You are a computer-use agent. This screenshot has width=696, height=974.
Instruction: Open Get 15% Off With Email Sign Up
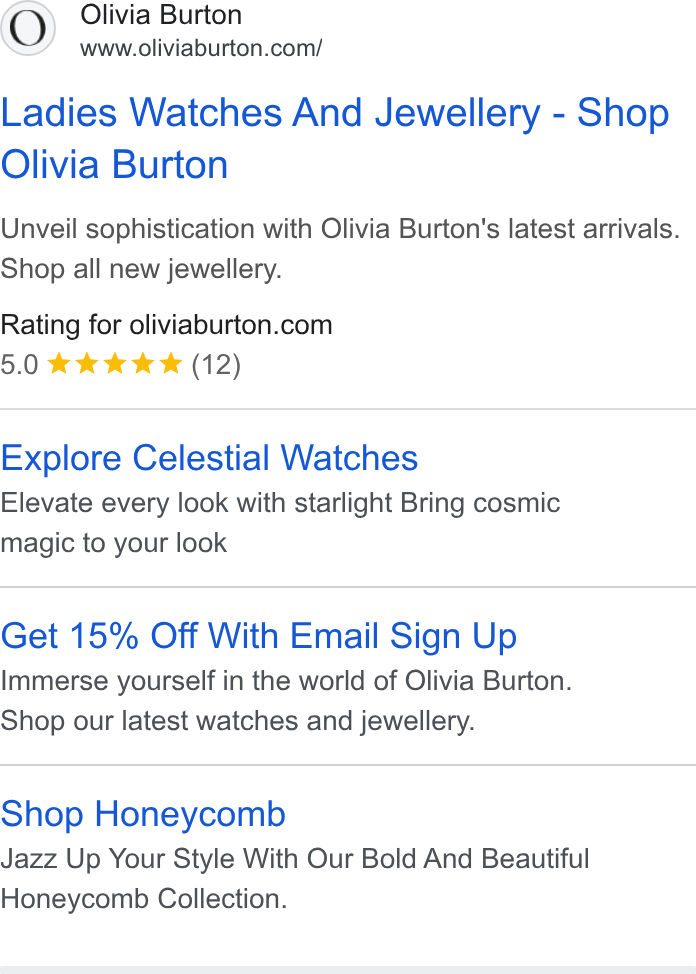259,636
